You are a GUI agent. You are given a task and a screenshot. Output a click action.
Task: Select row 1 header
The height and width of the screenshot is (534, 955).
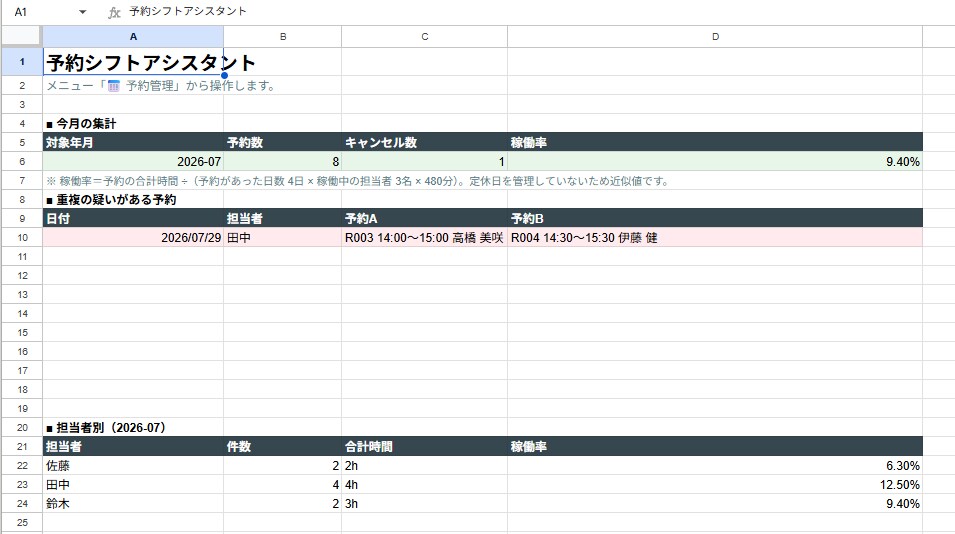(x=22, y=61)
